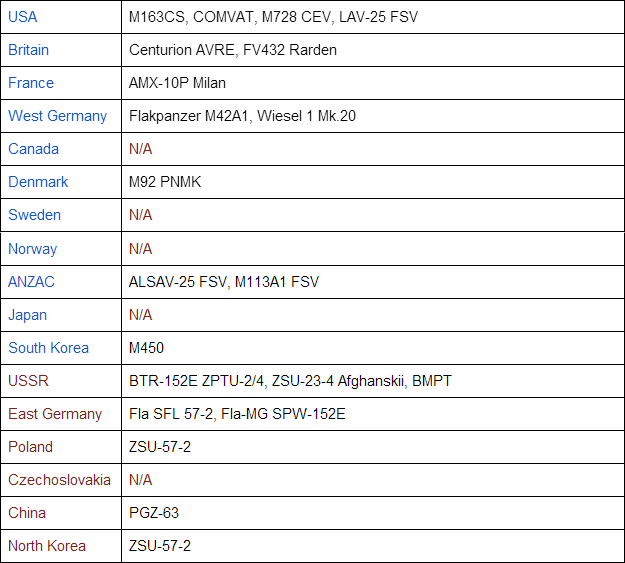The height and width of the screenshot is (563, 625).
Task: Follow the ANZAC link
Action: [31, 282]
